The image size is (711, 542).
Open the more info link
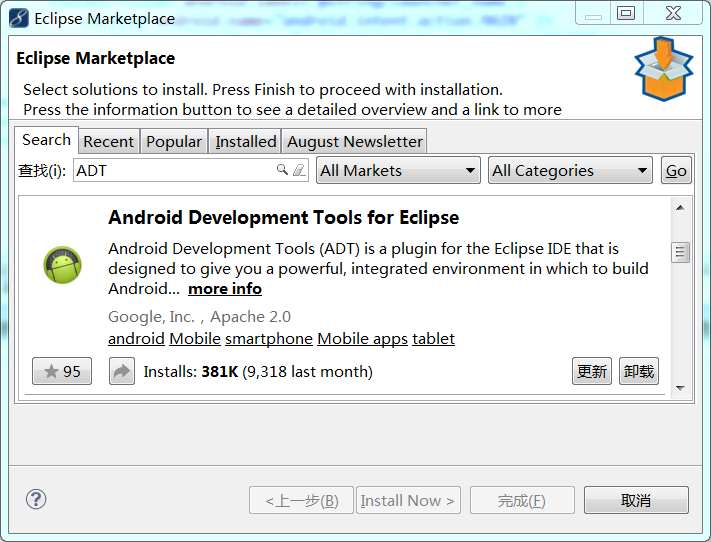[225, 289]
